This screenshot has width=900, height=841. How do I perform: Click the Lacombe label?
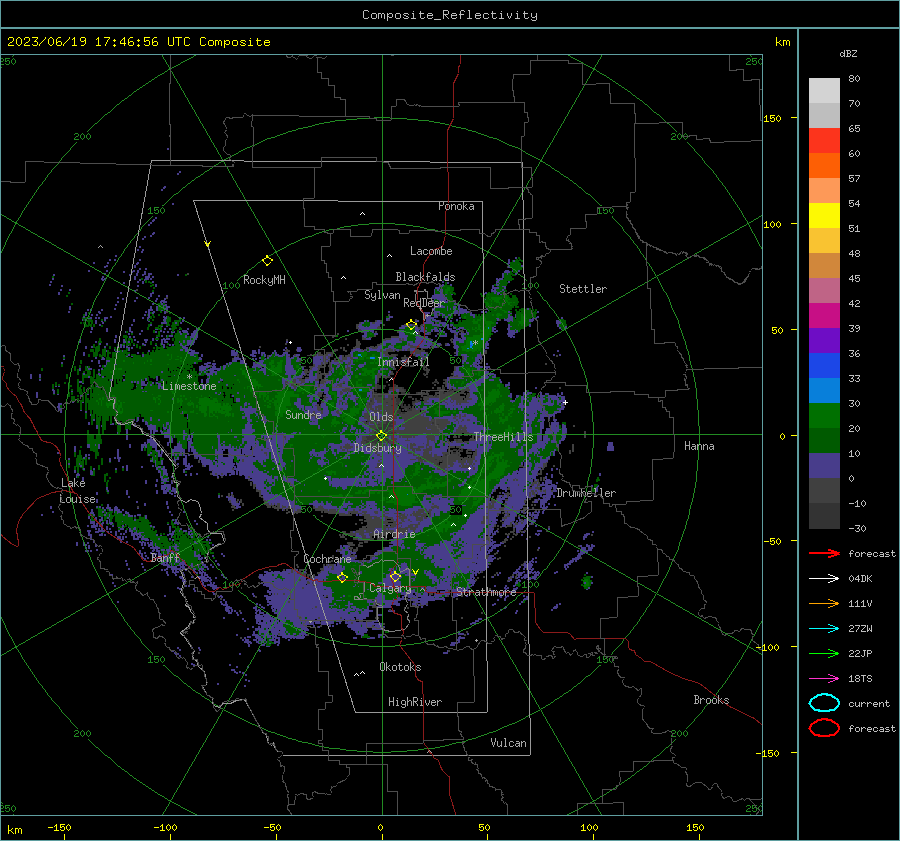click(431, 251)
